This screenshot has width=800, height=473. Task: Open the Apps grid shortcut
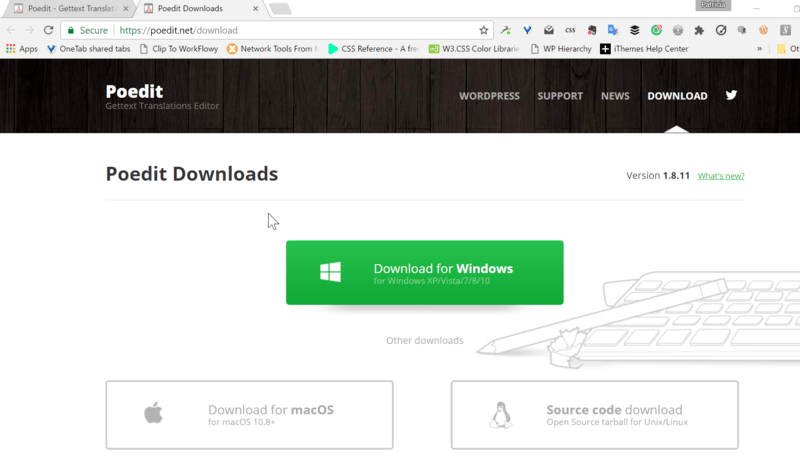[21, 48]
